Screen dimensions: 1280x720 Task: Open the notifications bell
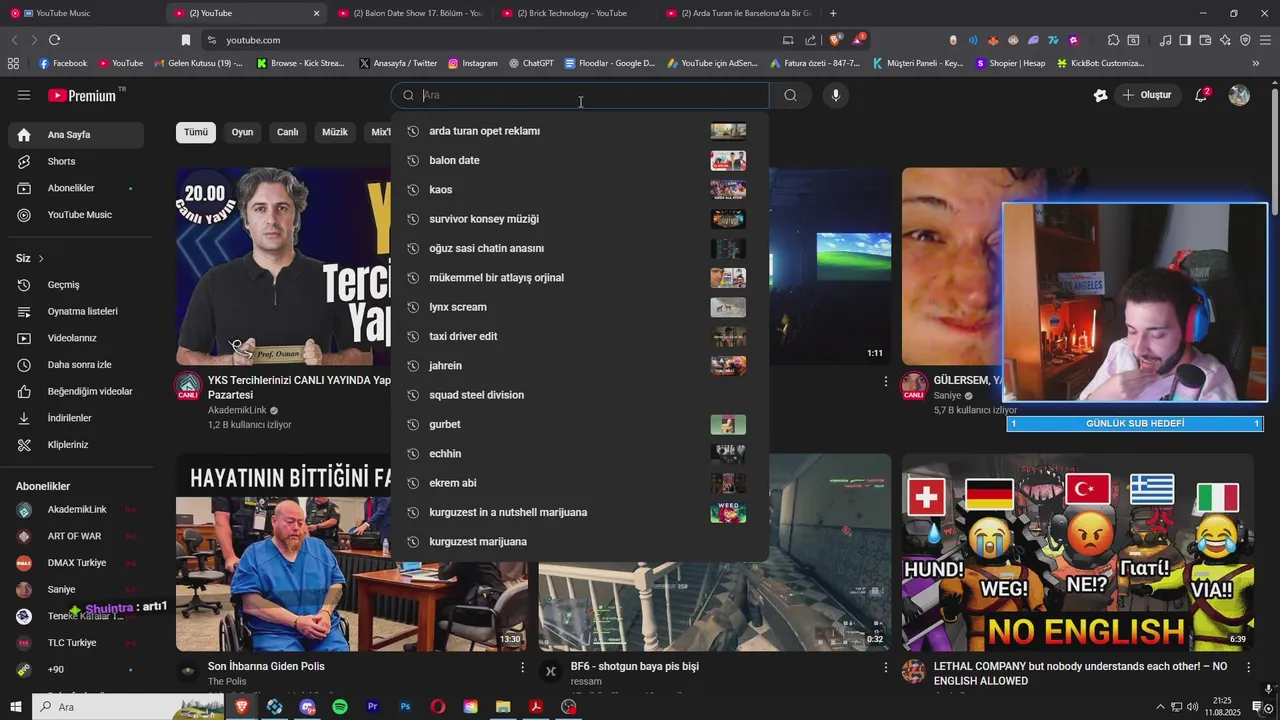1202,95
